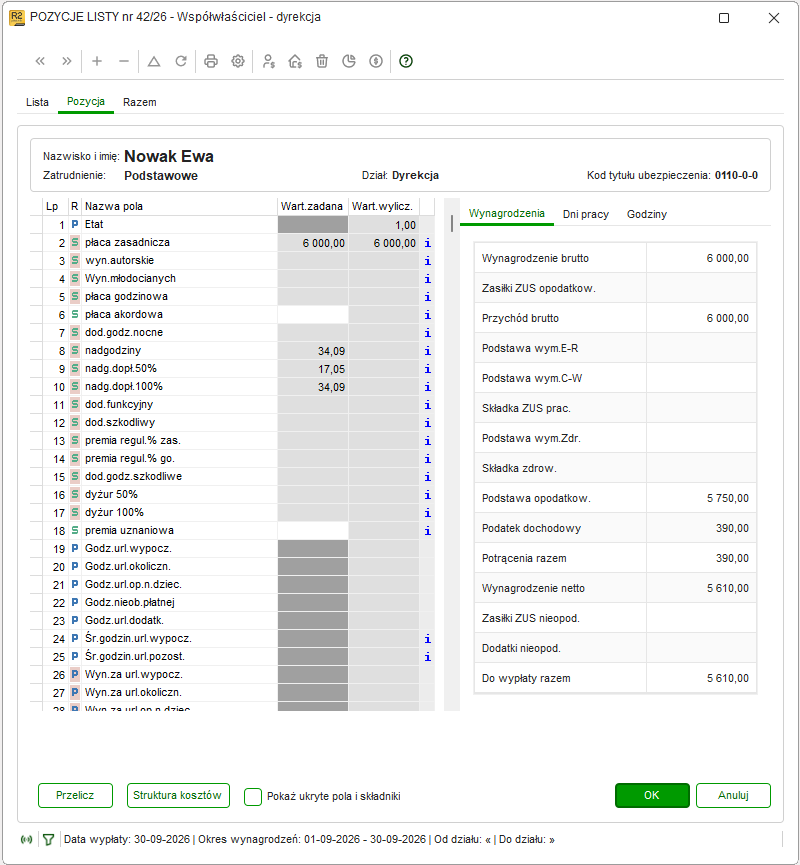This screenshot has width=800, height=865.
Task: Click the person with dollar sign icon
Action: [x=269, y=61]
